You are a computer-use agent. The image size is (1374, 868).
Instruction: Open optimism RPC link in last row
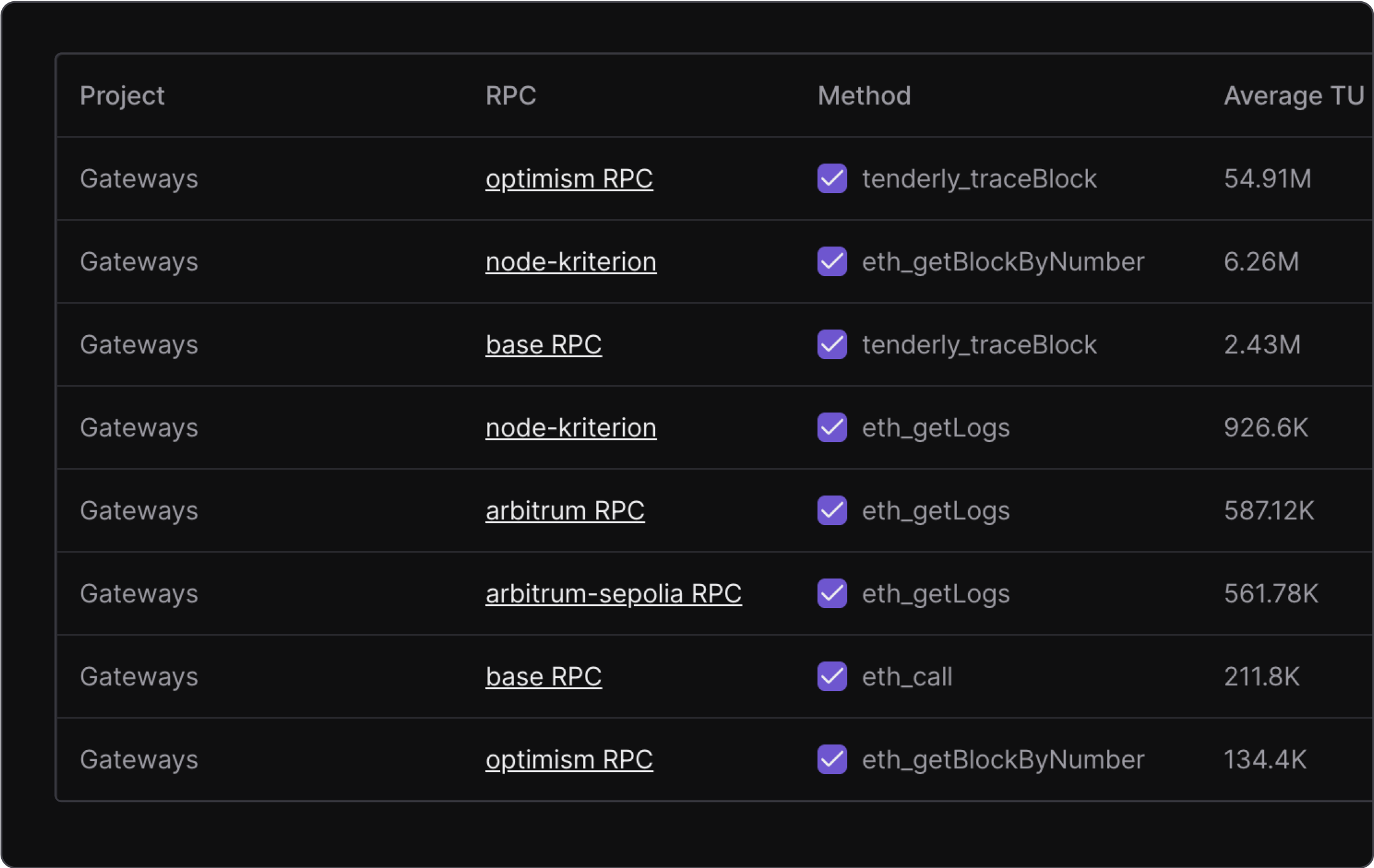(x=569, y=760)
